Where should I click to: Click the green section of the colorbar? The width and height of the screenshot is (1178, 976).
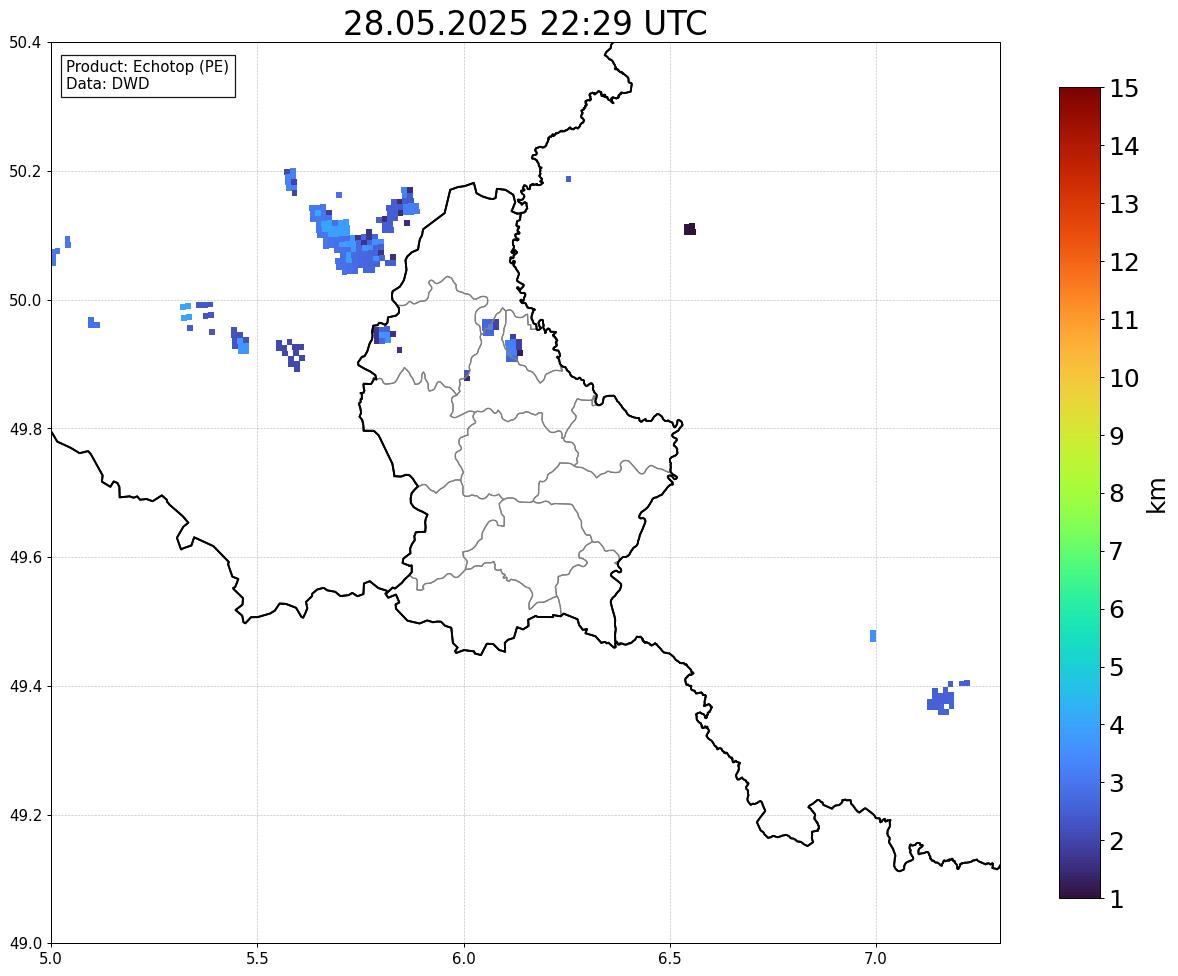click(x=1080, y=526)
